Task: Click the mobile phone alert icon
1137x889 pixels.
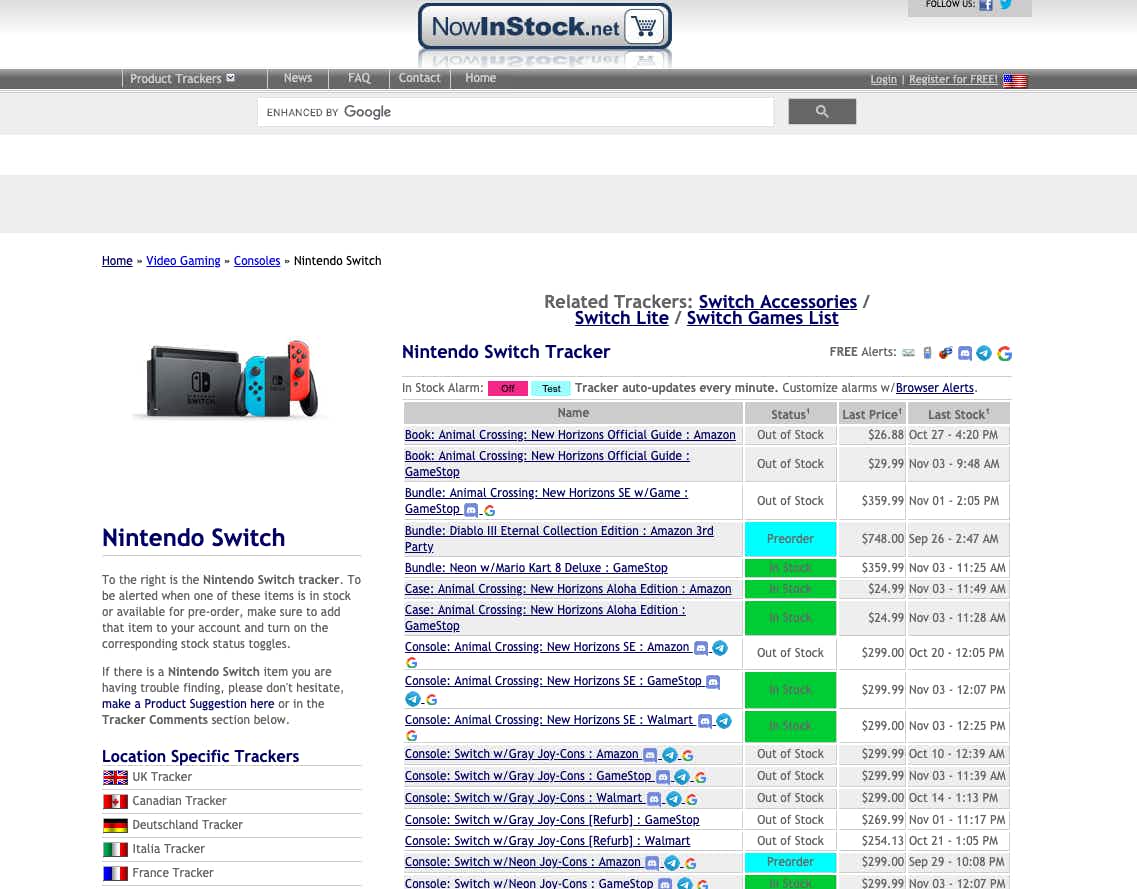Action: point(927,353)
